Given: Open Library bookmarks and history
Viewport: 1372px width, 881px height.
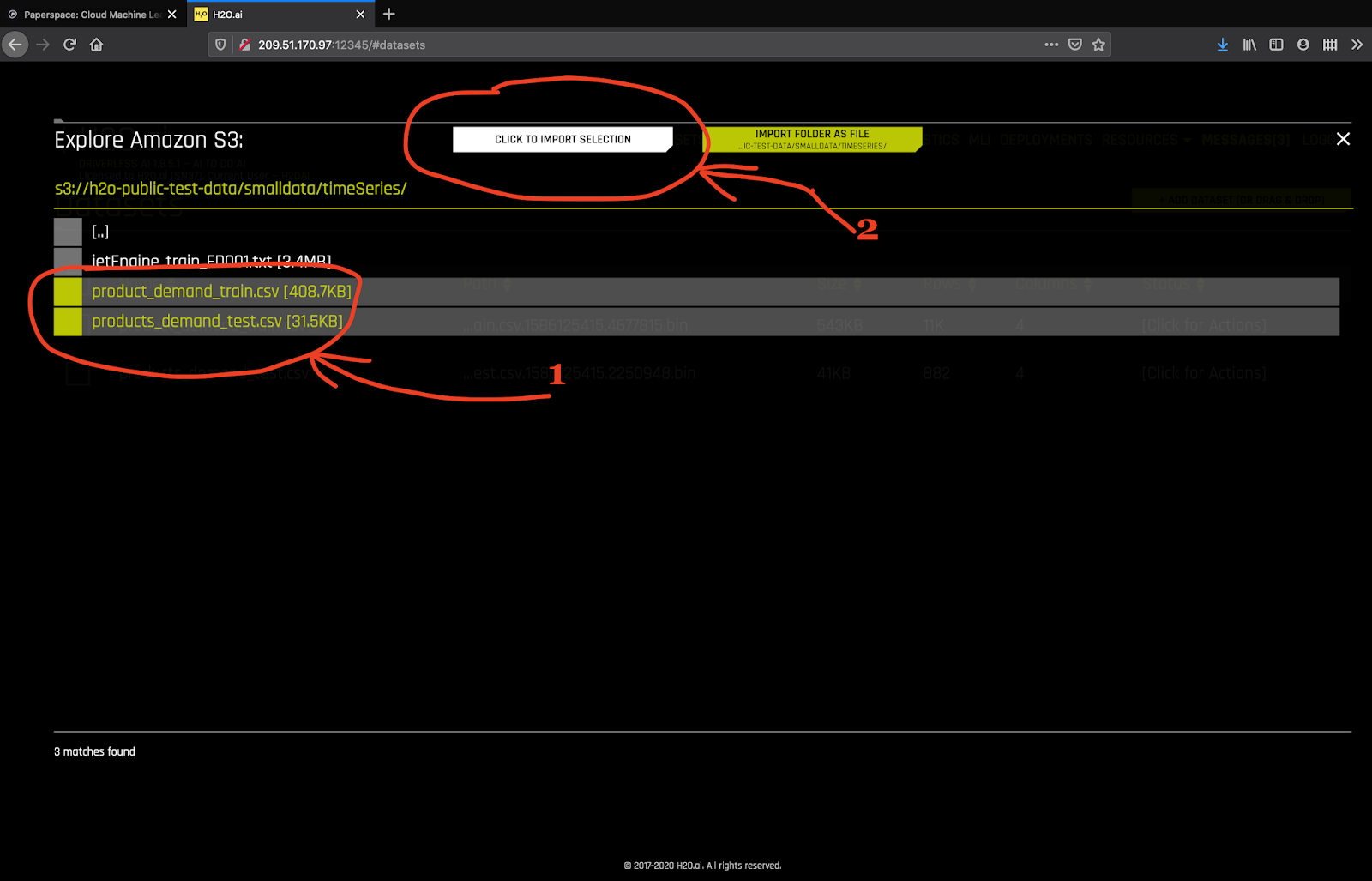Looking at the screenshot, I should click(1249, 45).
